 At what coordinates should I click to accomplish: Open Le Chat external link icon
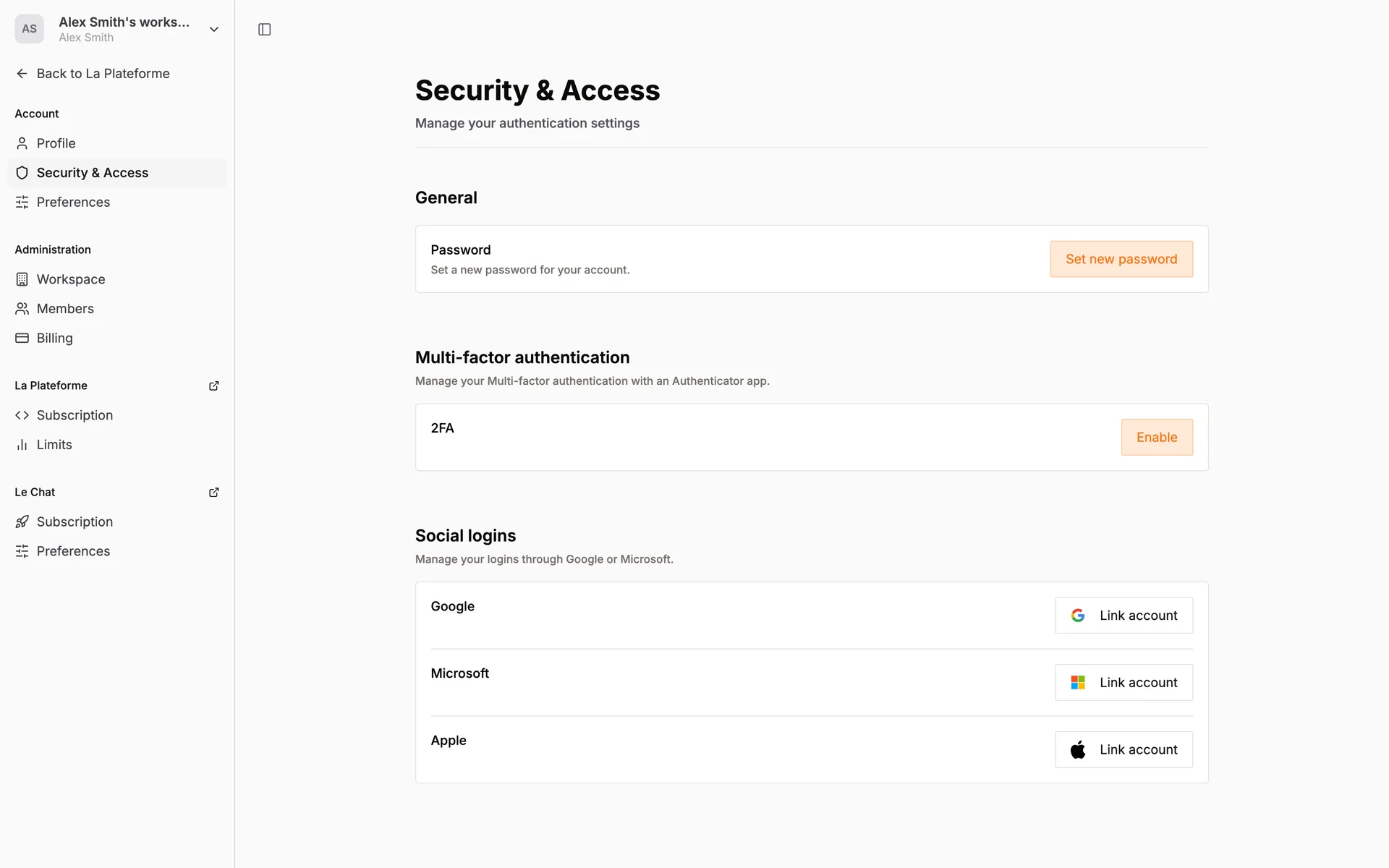click(x=213, y=492)
